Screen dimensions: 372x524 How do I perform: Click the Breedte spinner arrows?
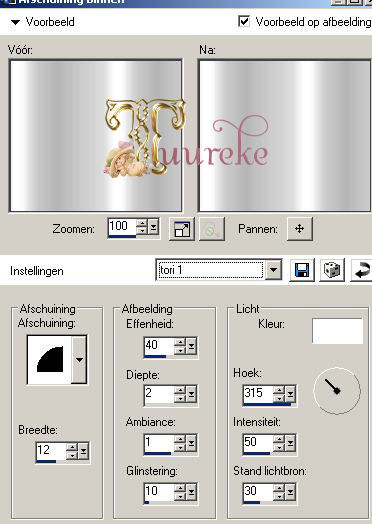(72, 451)
